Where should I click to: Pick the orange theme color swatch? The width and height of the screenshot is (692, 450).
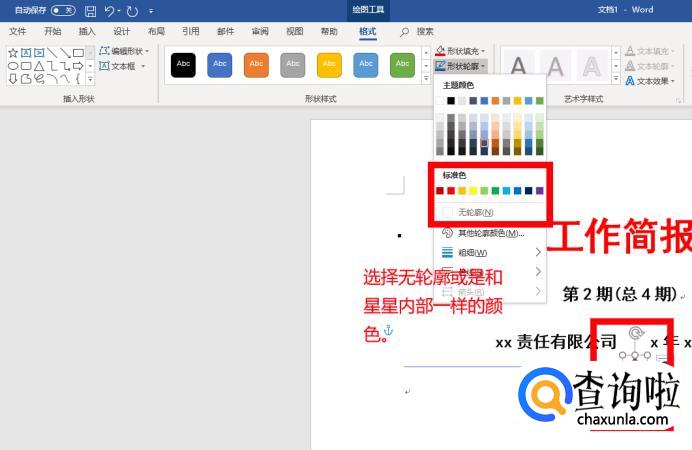coord(495,101)
